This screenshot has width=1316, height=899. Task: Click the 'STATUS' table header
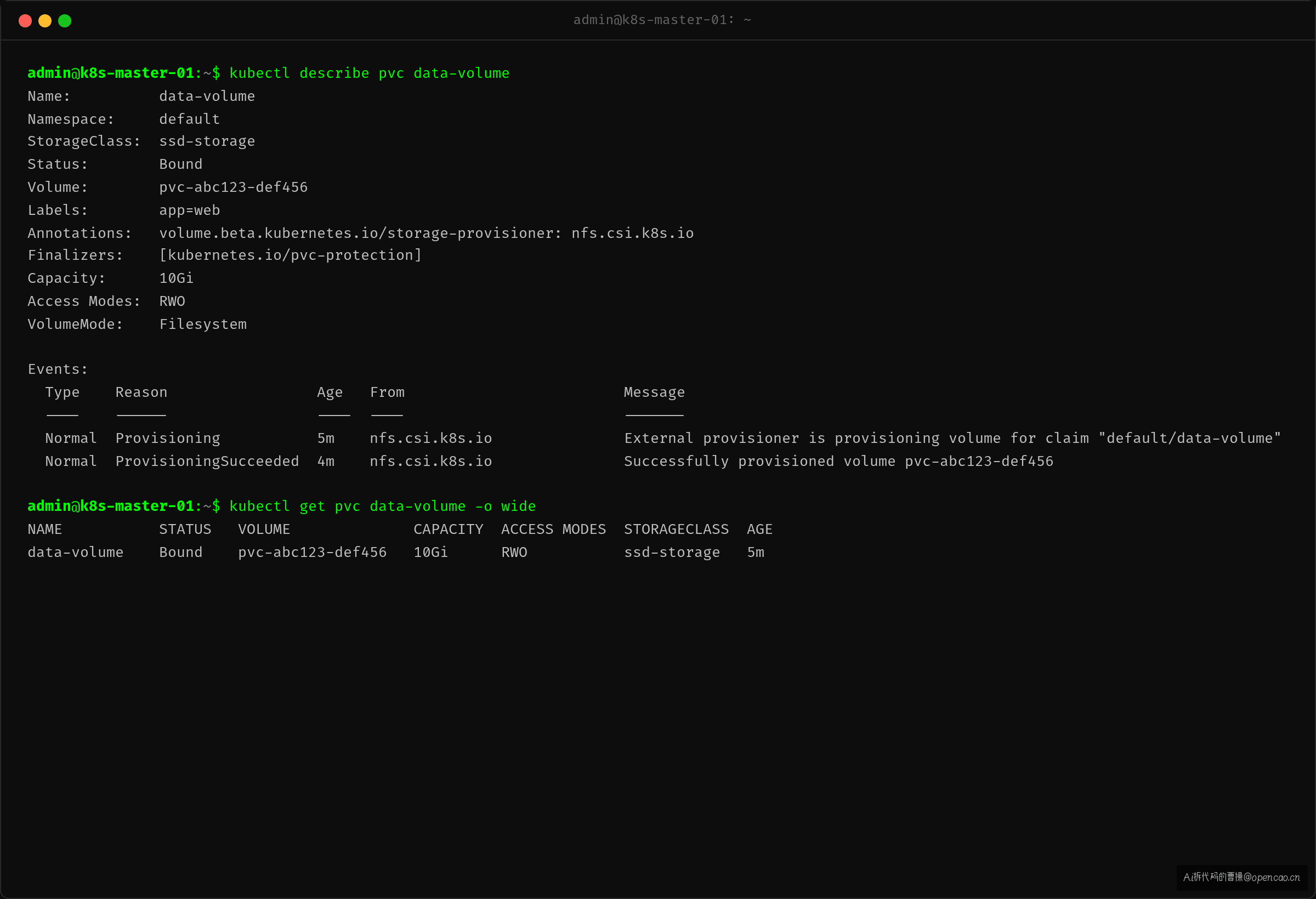[x=185, y=530]
